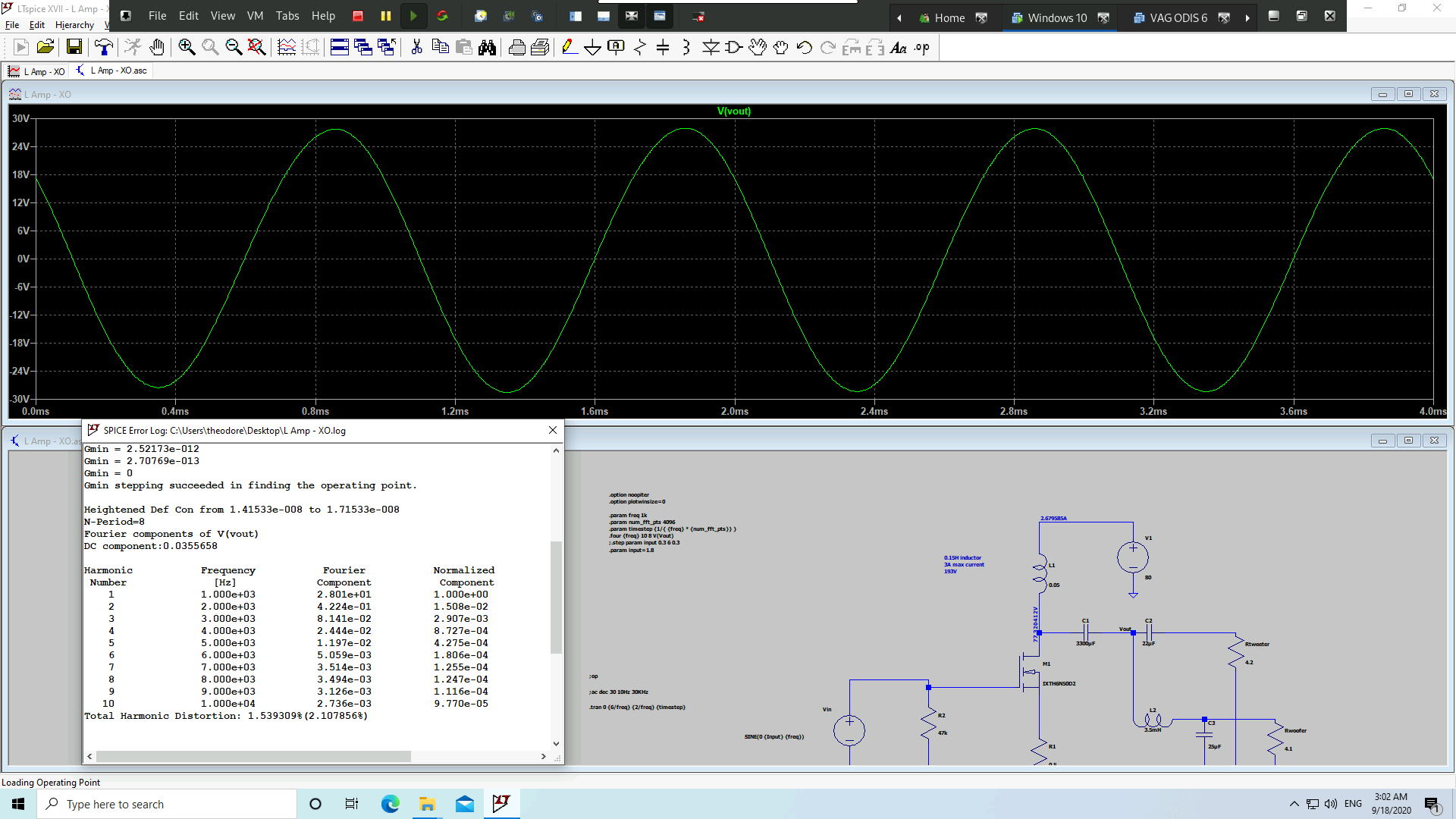
Task: Click the Copy icon in the toolbar
Action: (x=440, y=48)
